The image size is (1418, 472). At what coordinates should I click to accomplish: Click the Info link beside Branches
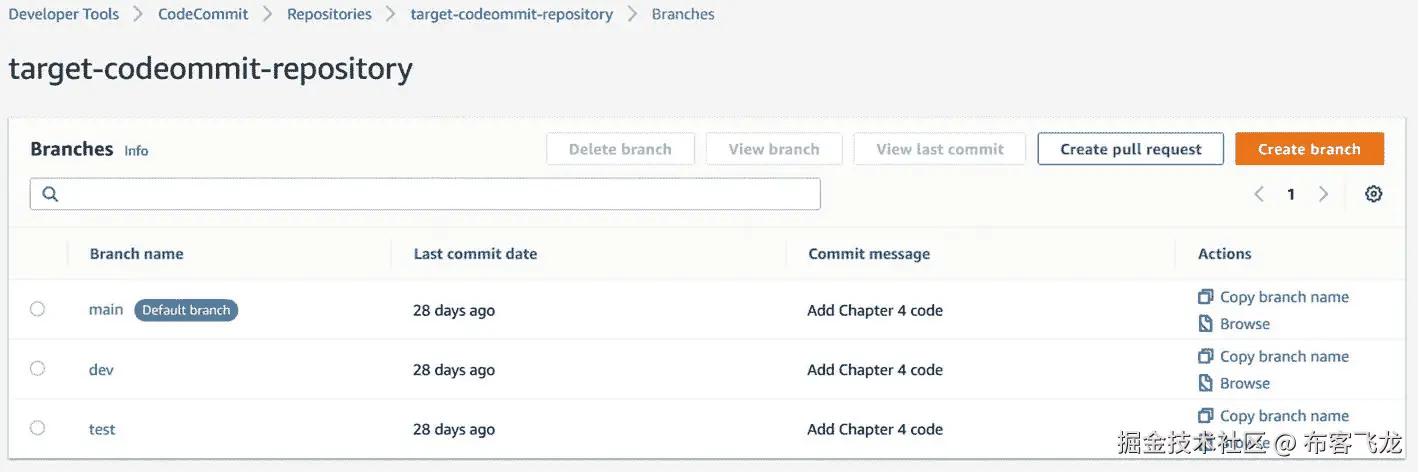(136, 151)
